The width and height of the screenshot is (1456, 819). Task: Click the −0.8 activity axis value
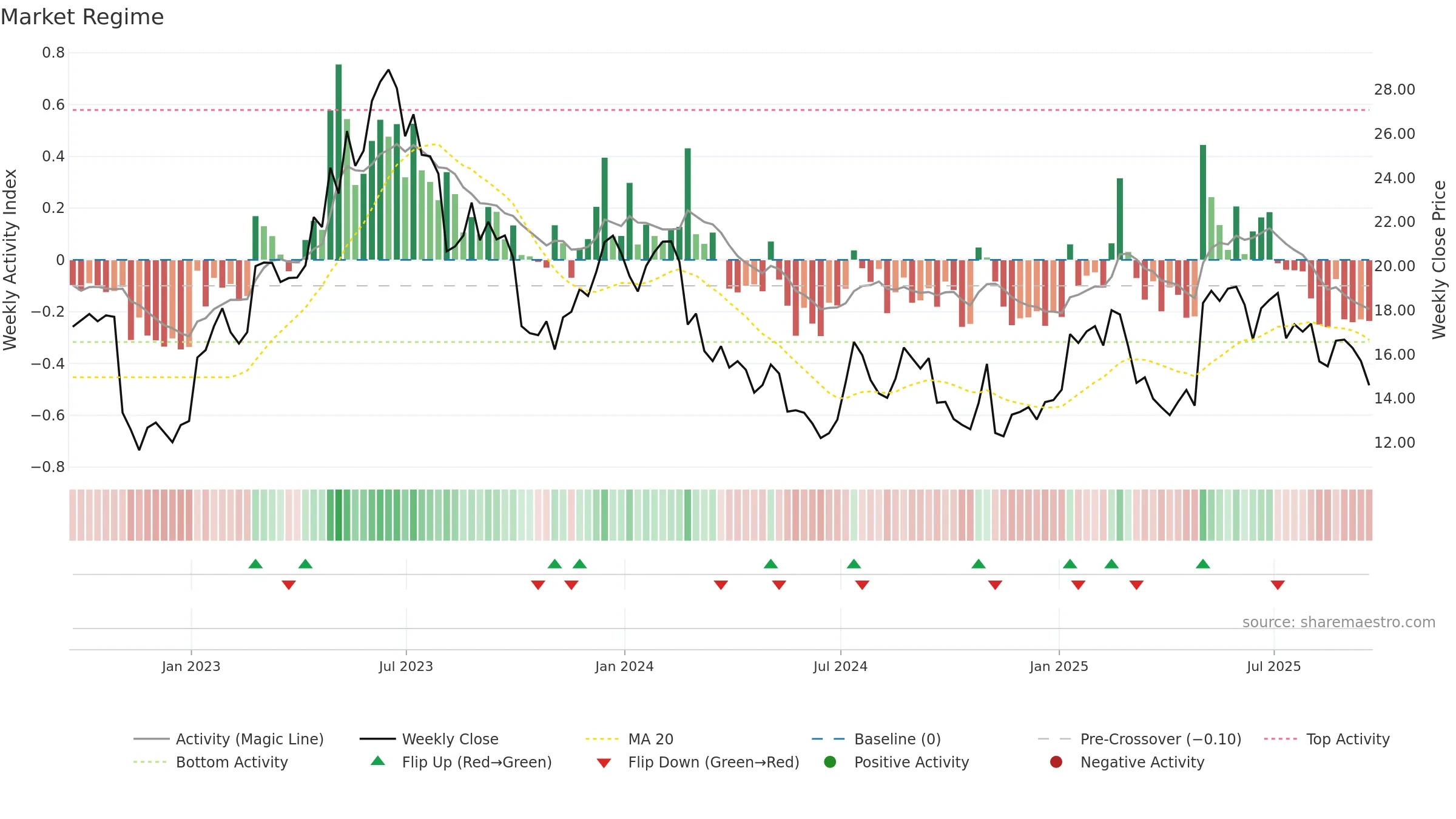click(x=48, y=467)
